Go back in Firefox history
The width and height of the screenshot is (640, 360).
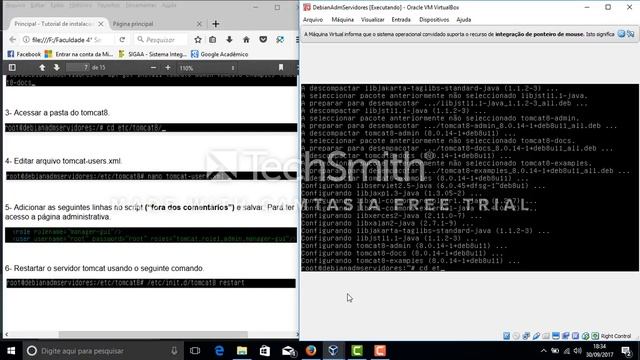(x=13, y=40)
